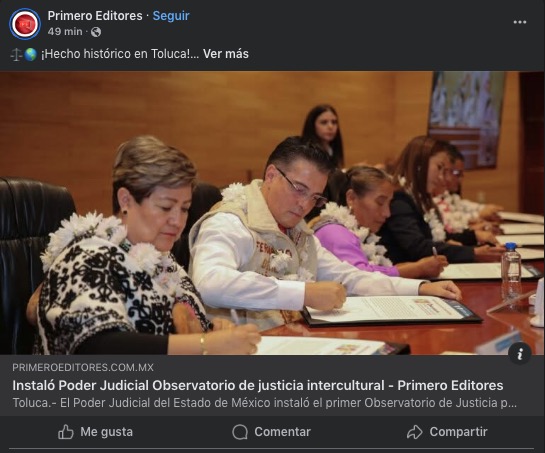The image size is (545, 453).
Task: Expand post text with Ver más
Action: pos(226,54)
